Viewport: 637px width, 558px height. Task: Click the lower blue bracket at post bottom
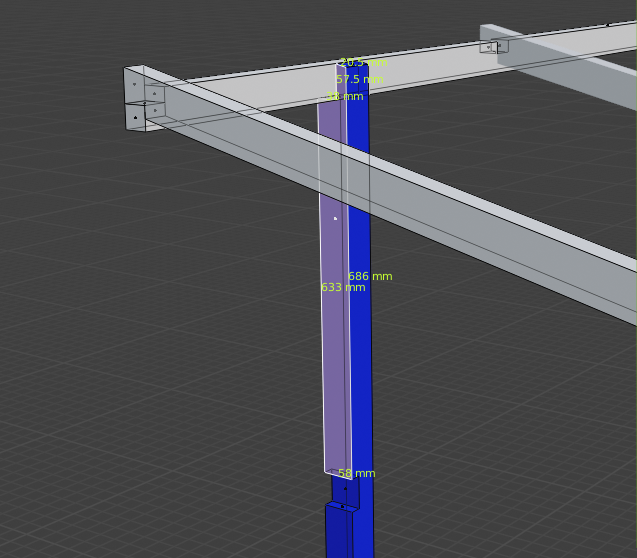click(x=338, y=530)
